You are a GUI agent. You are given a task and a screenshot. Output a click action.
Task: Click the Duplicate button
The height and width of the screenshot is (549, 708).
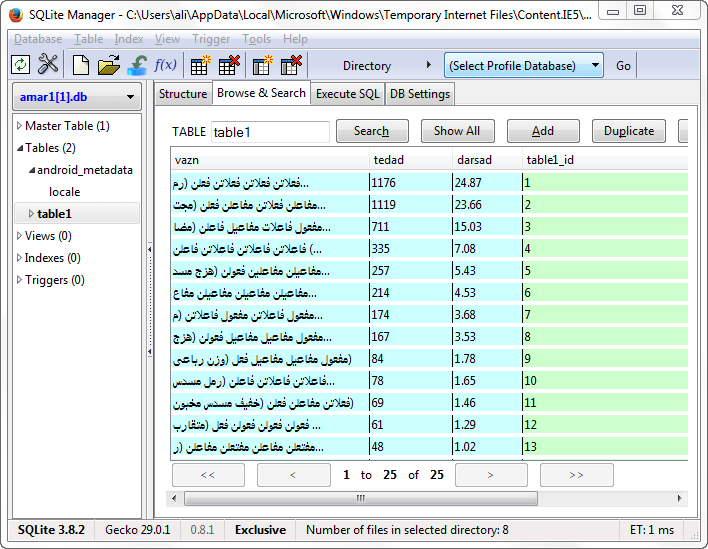click(629, 131)
